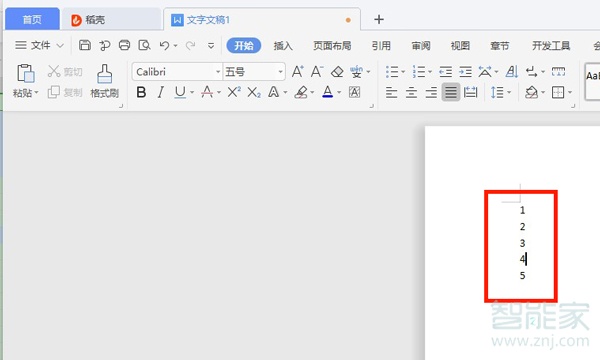Open paragraph dialog launcher corner arrow
The width and height of the screenshot is (600, 360).
coord(573,106)
